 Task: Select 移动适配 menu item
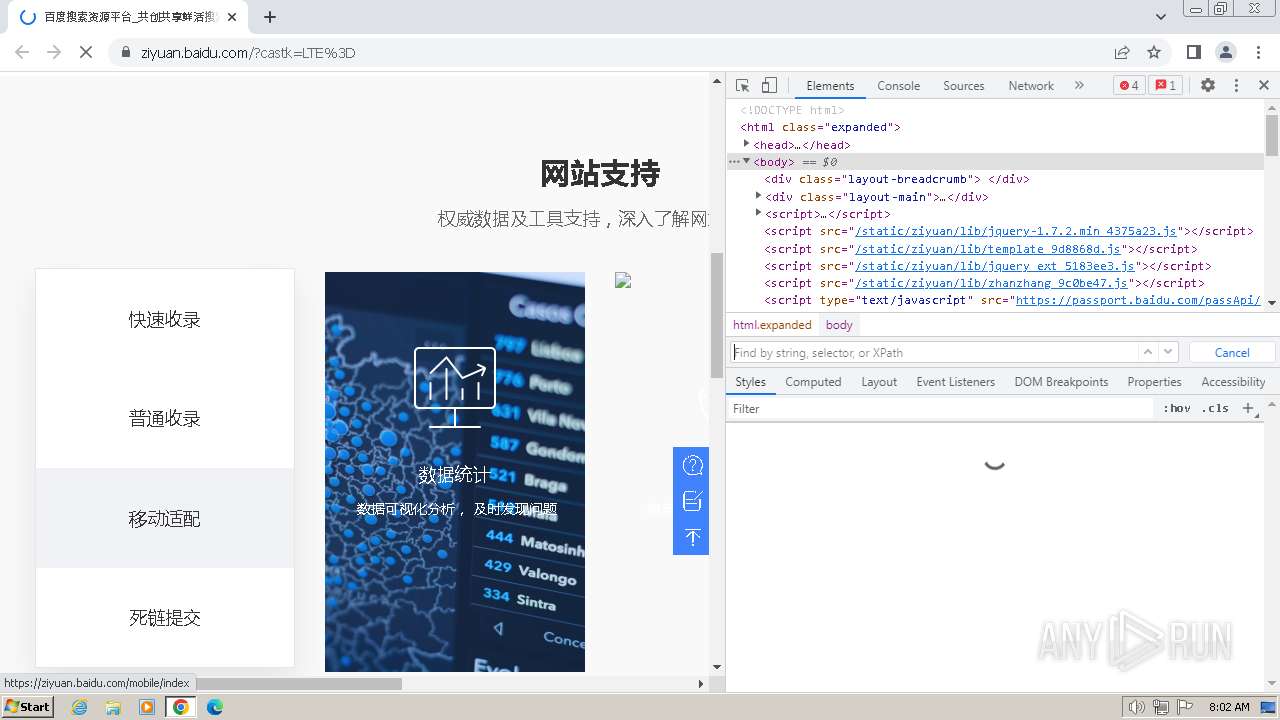click(x=165, y=518)
